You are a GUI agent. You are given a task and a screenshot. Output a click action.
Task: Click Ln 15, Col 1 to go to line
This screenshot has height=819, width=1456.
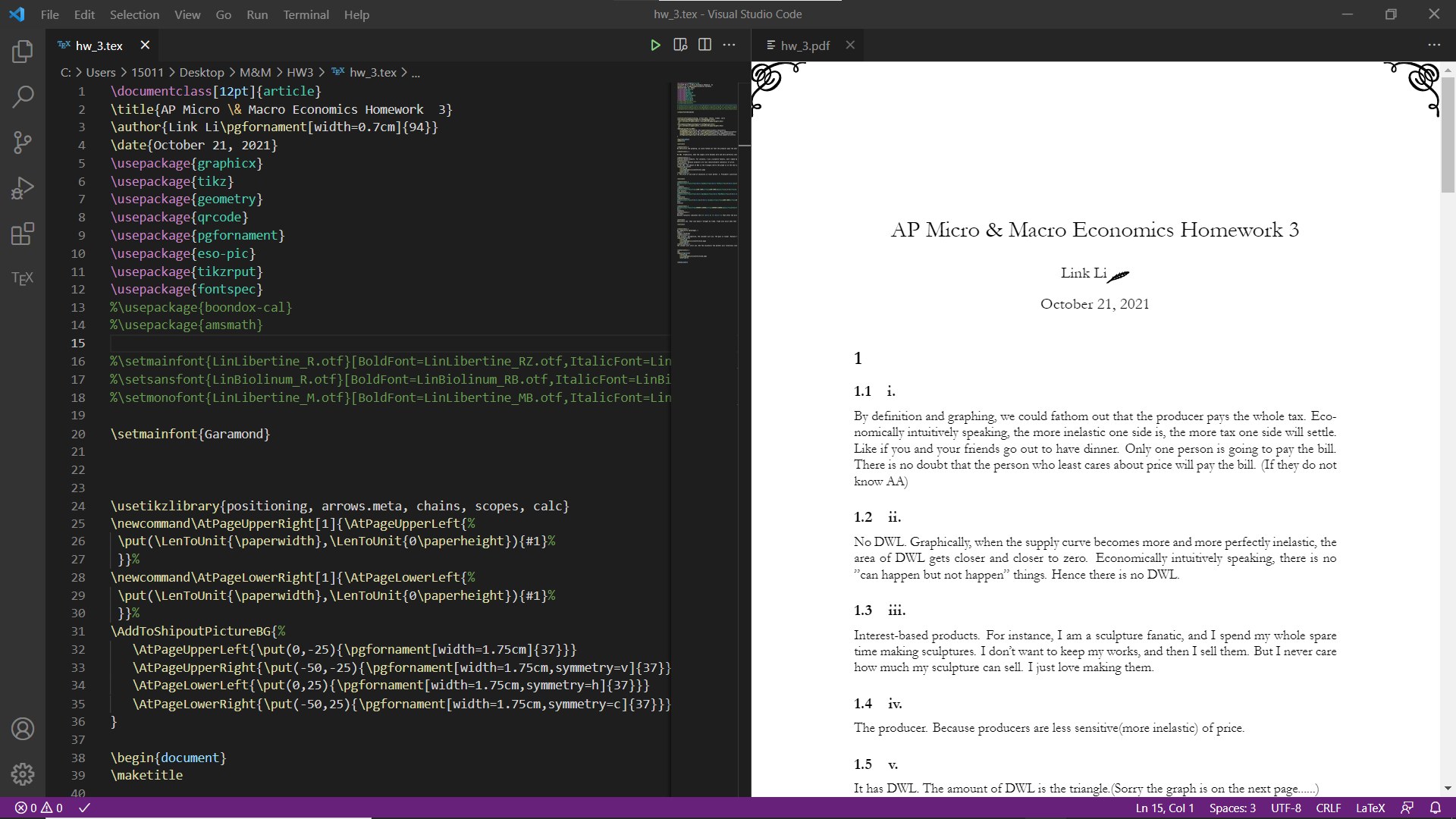(x=1165, y=808)
